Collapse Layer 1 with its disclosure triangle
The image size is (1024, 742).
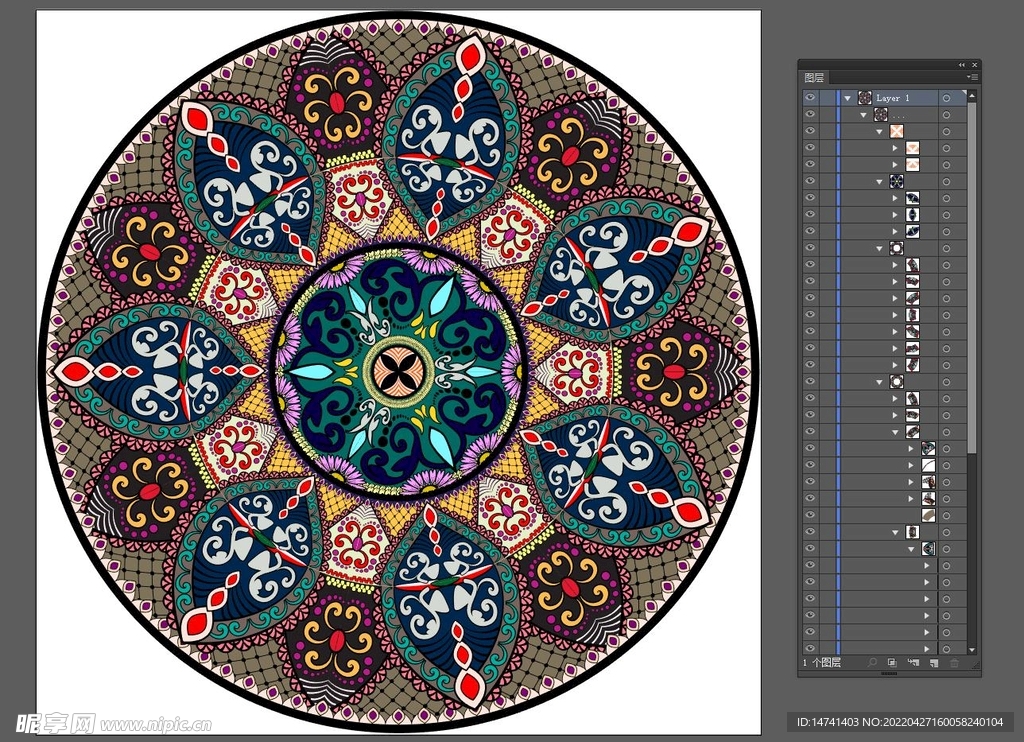point(848,98)
